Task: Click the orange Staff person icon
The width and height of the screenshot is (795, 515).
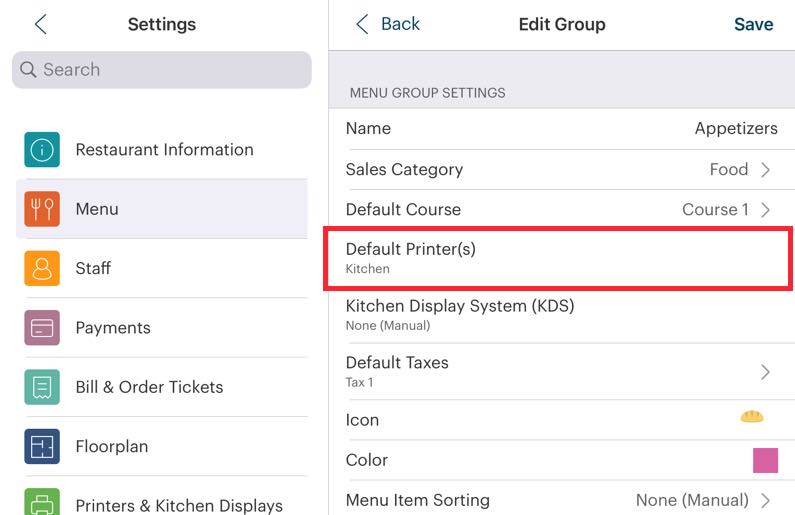Action: click(42, 268)
